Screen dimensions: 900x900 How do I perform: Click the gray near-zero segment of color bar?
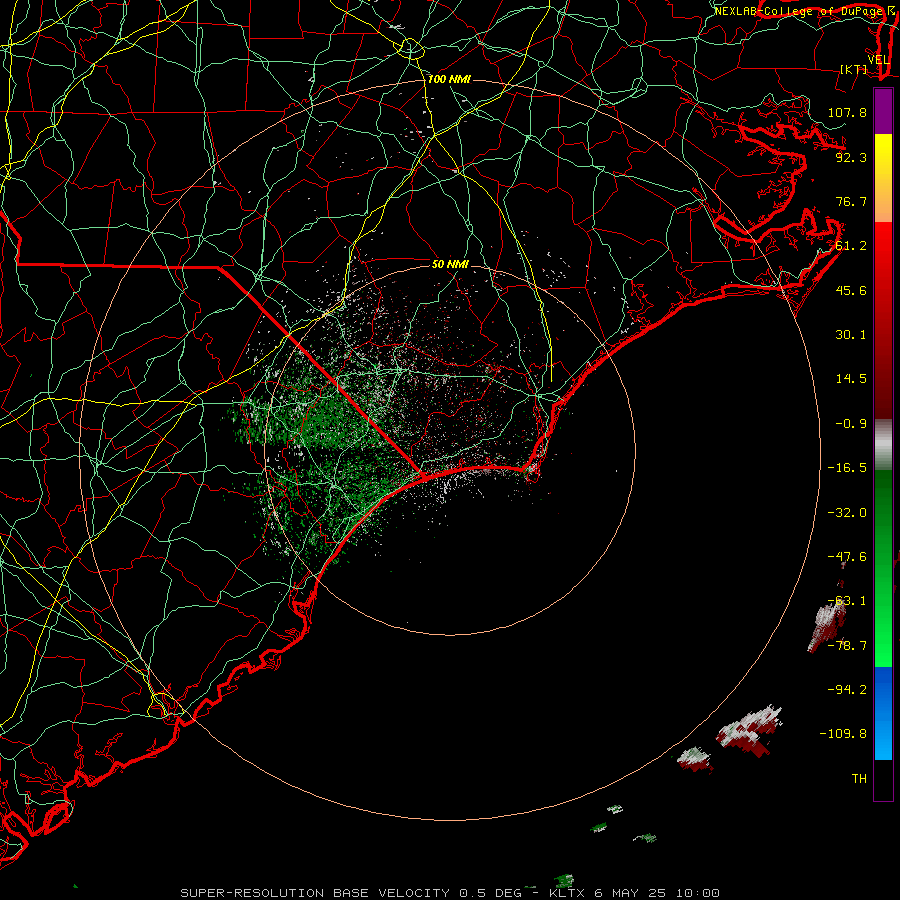tap(883, 445)
